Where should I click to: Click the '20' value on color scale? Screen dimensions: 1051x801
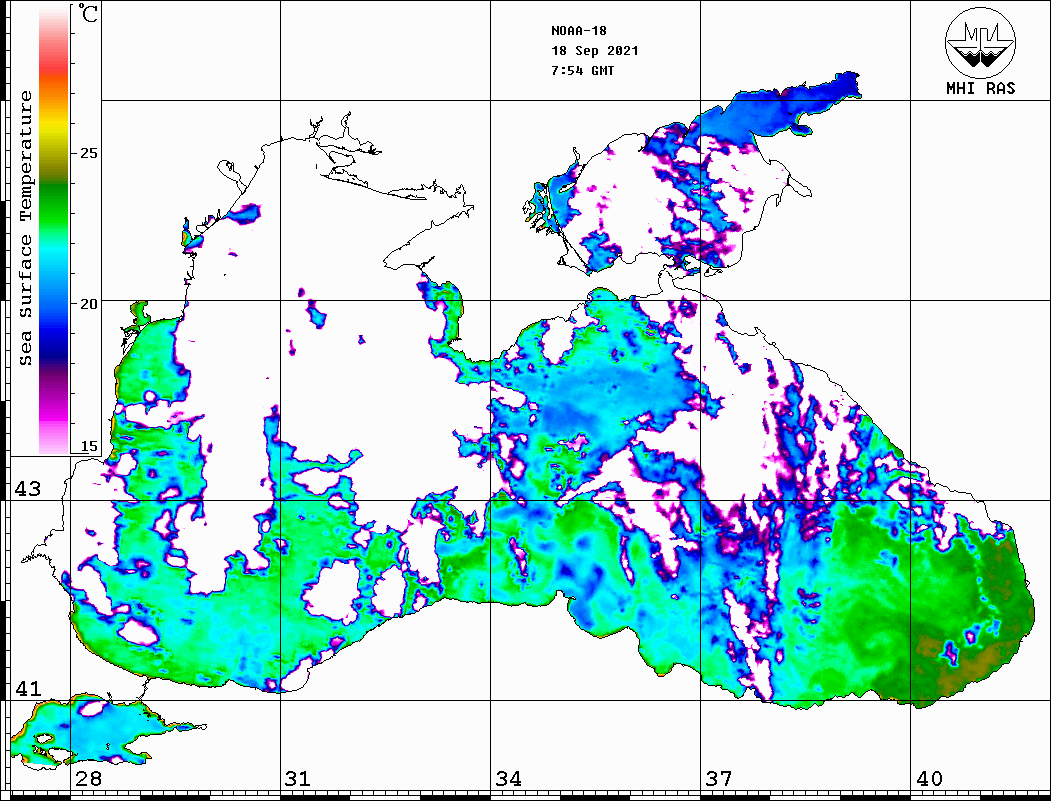(x=88, y=304)
